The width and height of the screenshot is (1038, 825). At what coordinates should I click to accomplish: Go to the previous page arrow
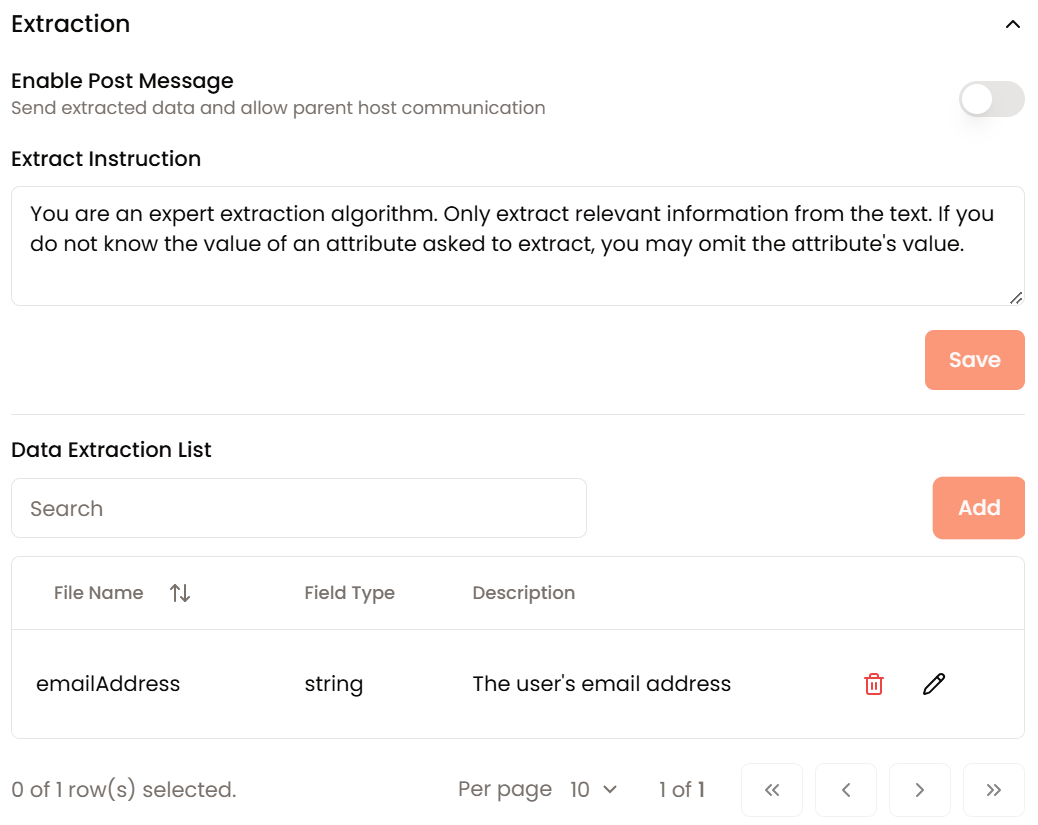(x=846, y=790)
